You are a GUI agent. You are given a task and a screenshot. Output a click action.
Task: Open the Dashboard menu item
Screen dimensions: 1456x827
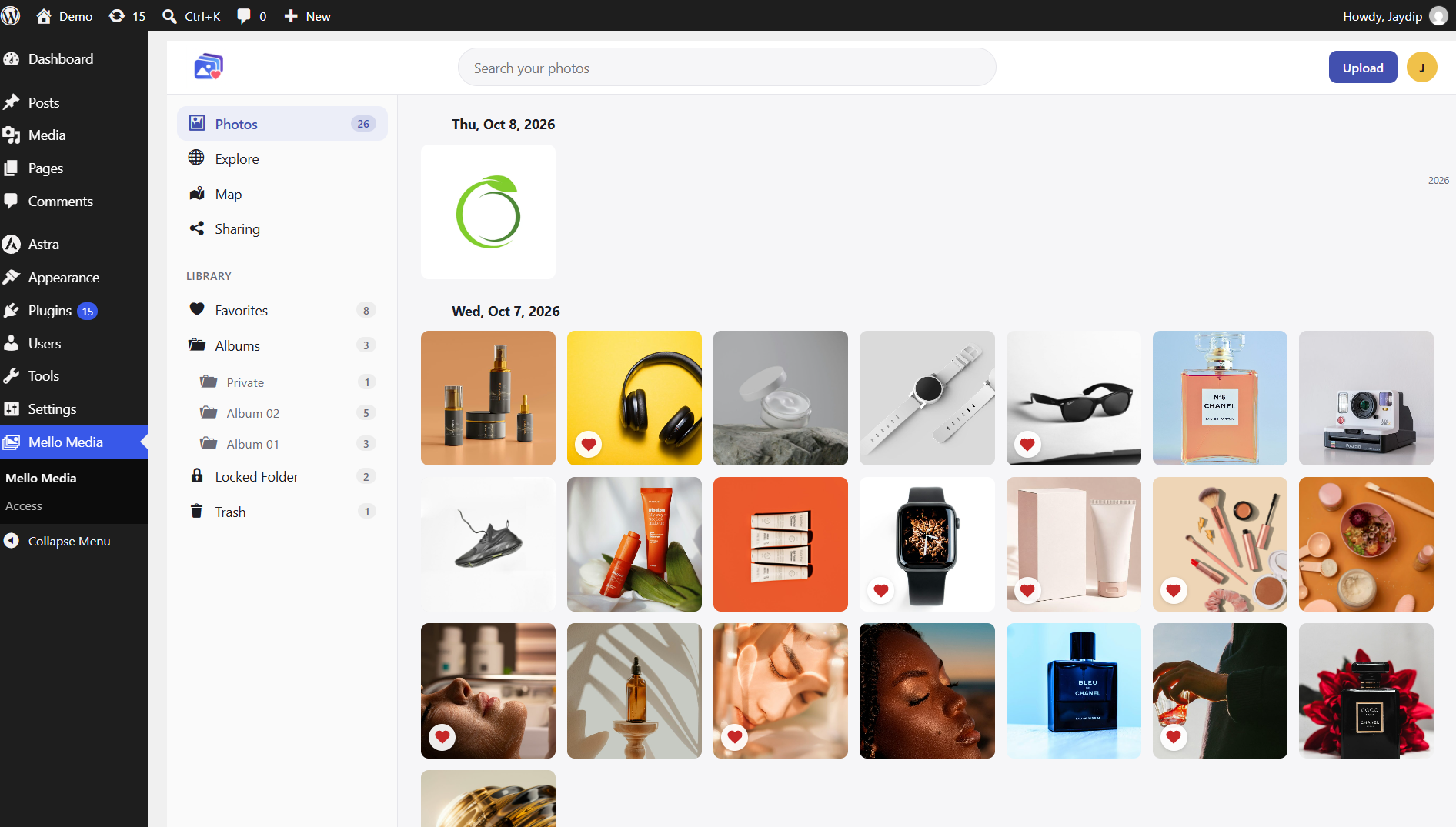pyautogui.click(x=74, y=59)
